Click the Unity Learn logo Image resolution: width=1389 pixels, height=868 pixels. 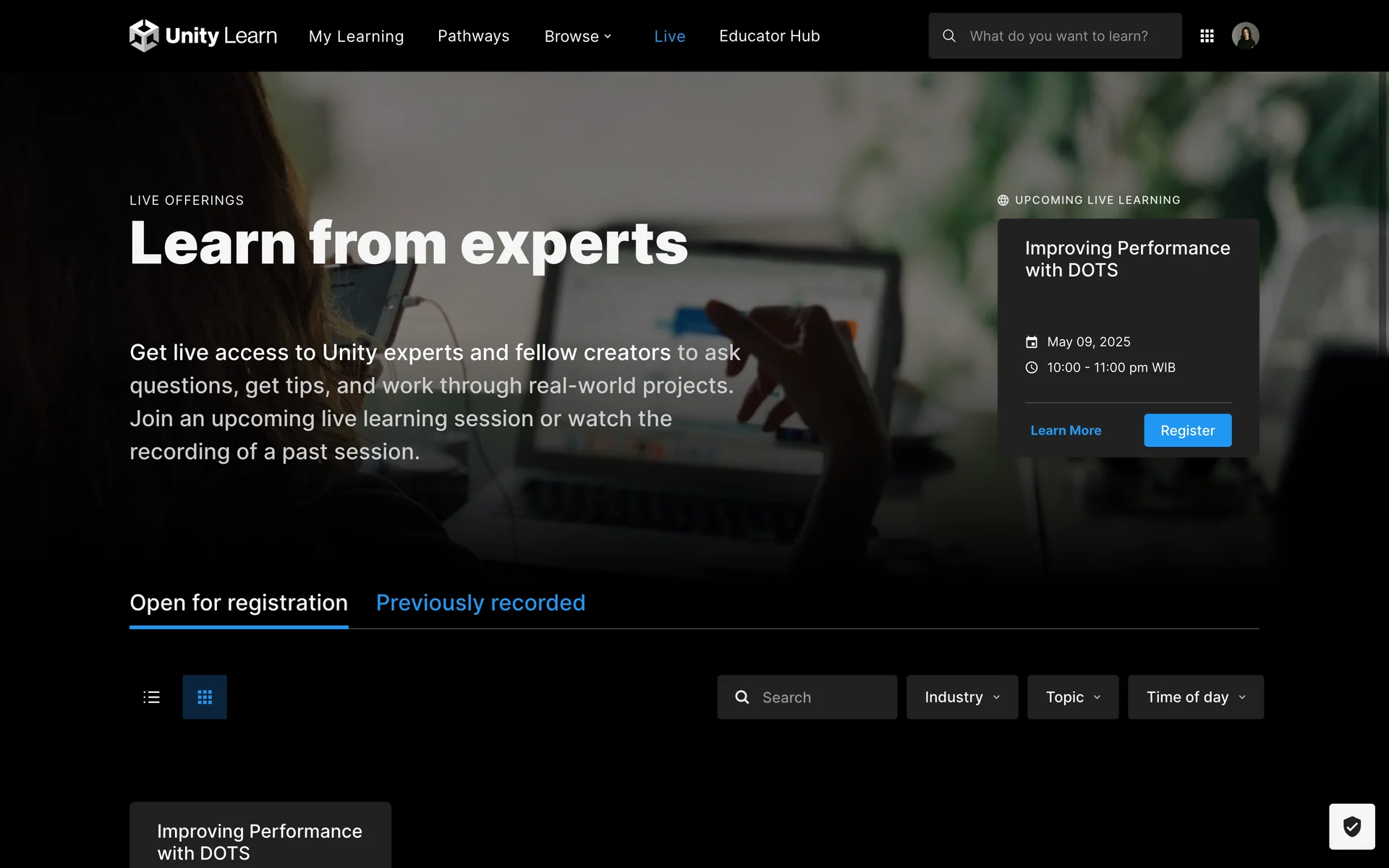(x=203, y=35)
